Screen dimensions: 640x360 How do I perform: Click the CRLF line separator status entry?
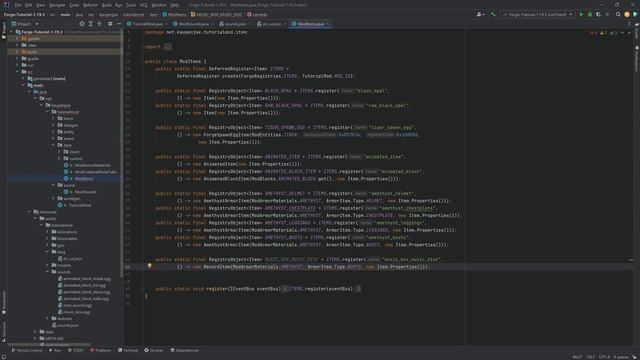point(590,357)
